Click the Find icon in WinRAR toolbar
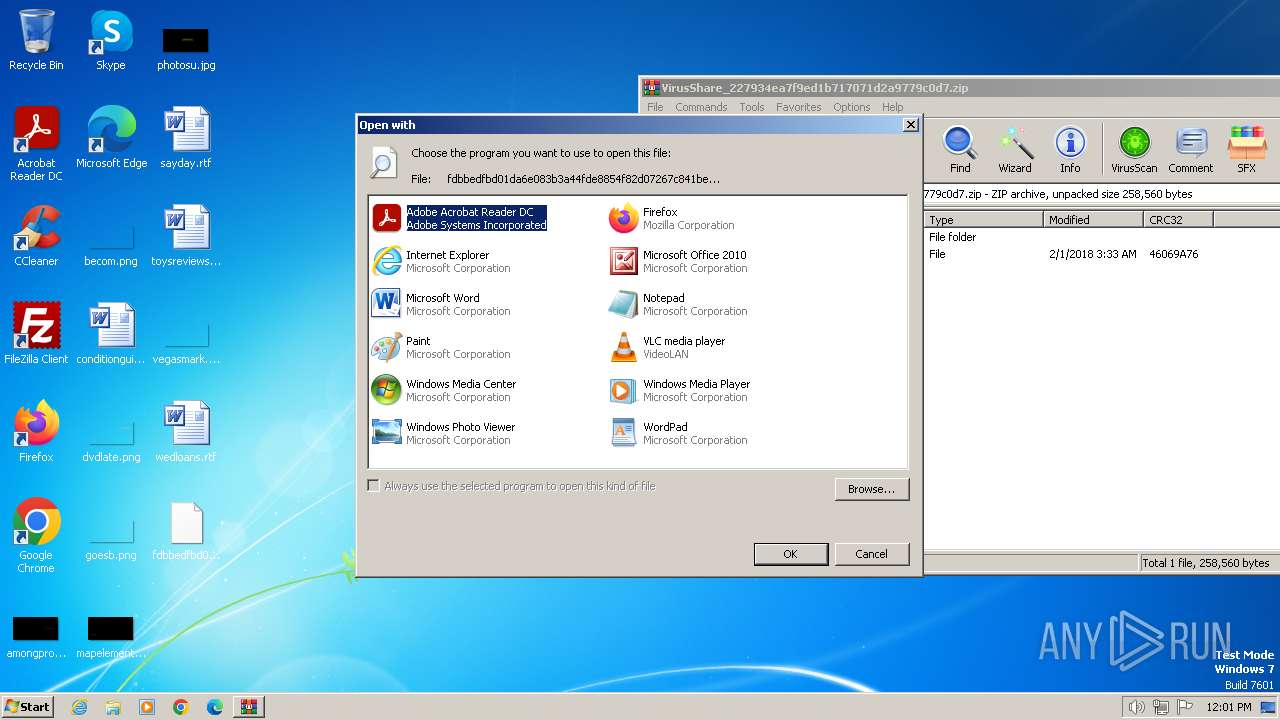Screen dimensions: 1280x720 [x=960, y=150]
